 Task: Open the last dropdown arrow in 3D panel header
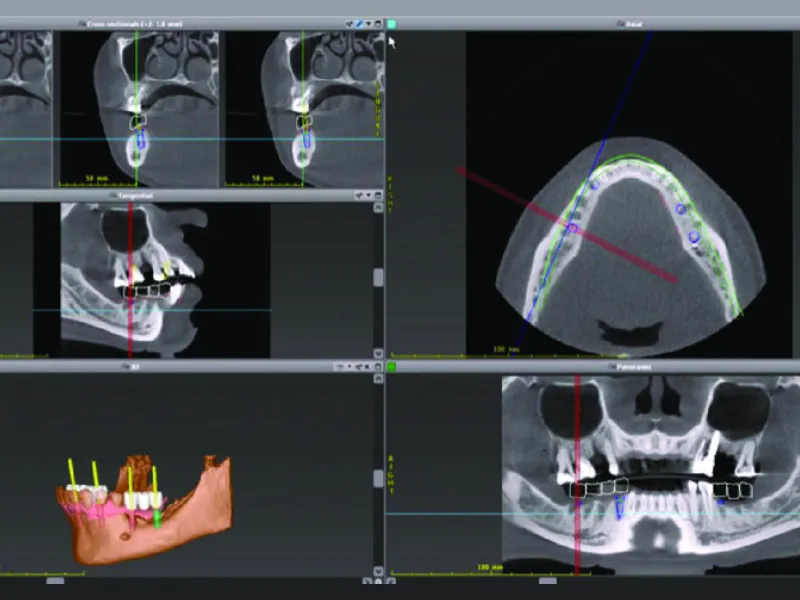click(368, 367)
